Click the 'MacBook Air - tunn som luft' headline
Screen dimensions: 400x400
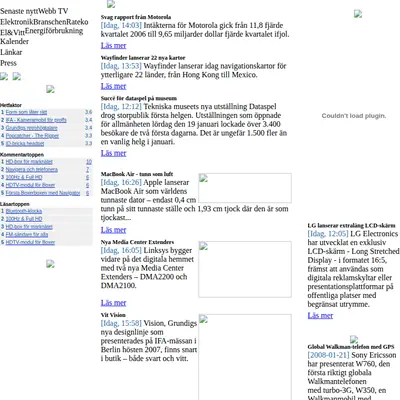pos(137,174)
